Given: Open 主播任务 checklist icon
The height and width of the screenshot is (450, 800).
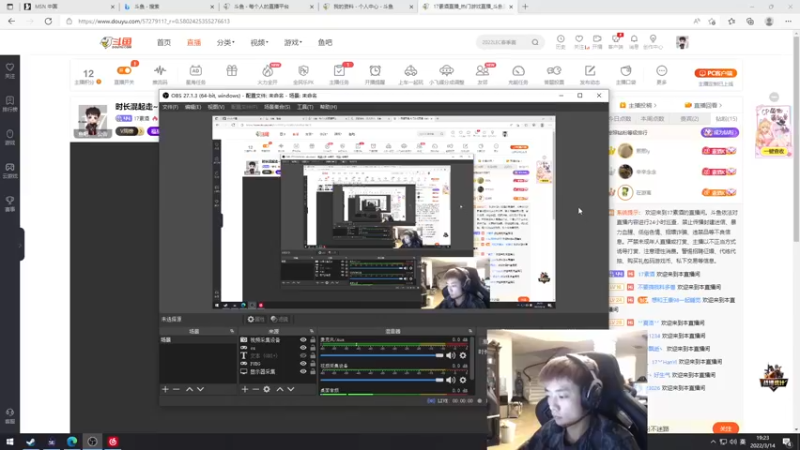Looking at the screenshot, I should pyautogui.click(x=339, y=70).
